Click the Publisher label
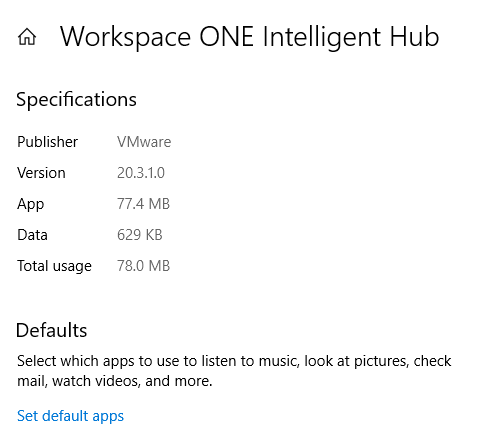Viewport: 489px width, 447px height. [47, 142]
